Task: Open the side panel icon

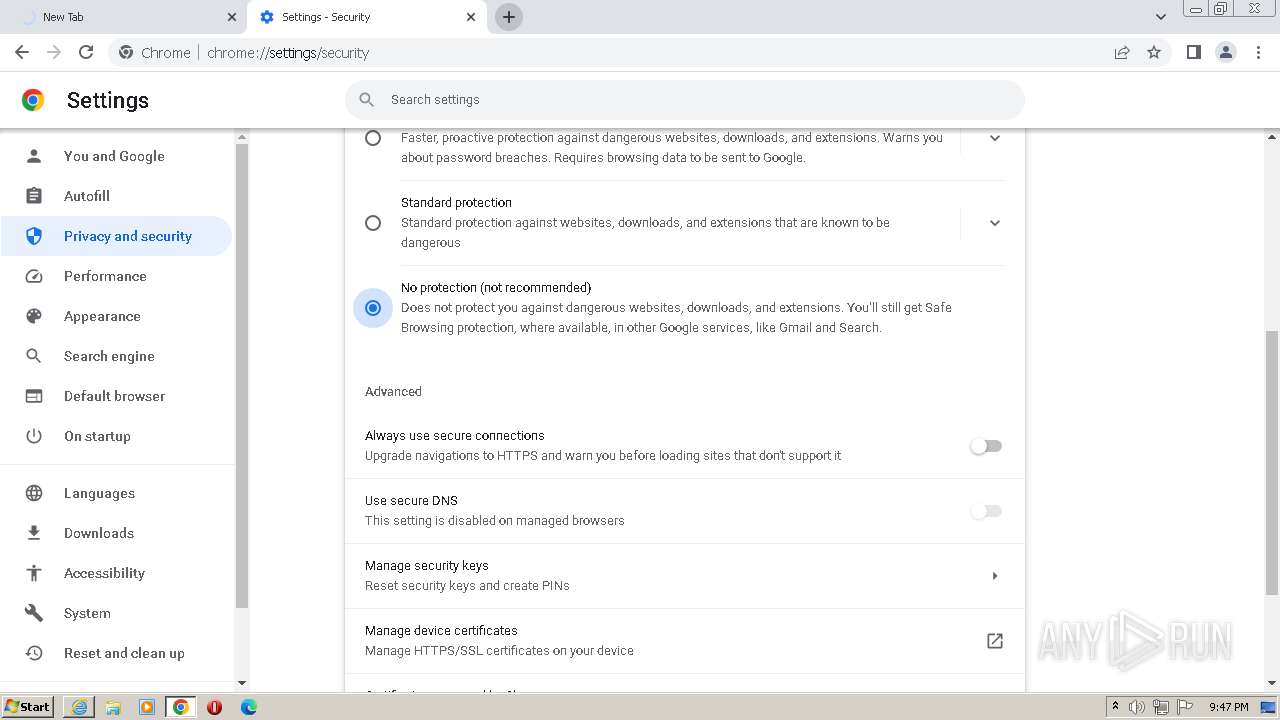Action: point(1194,52)
